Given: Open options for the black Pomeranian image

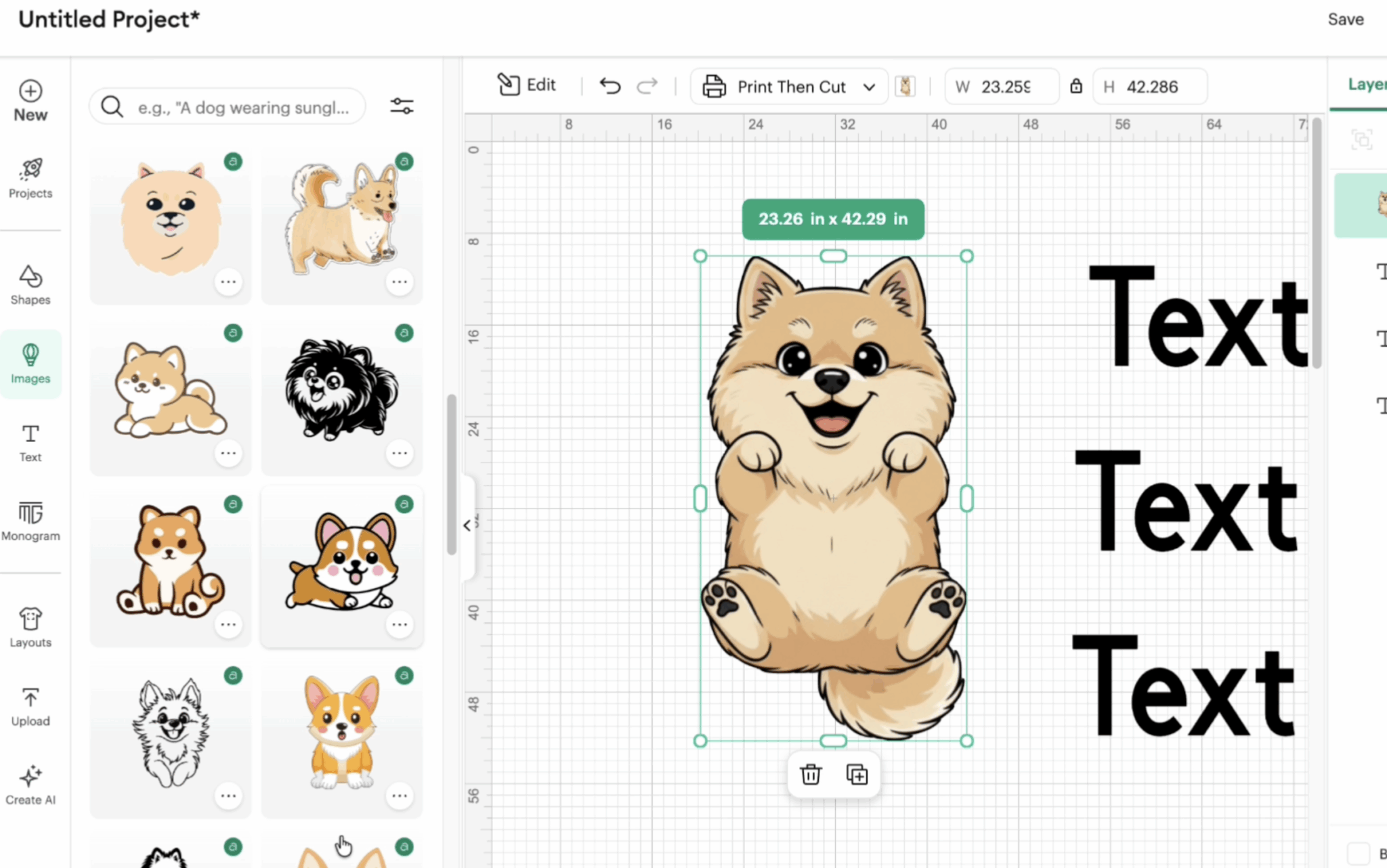Looking at the screenshot, I should 400,452.
